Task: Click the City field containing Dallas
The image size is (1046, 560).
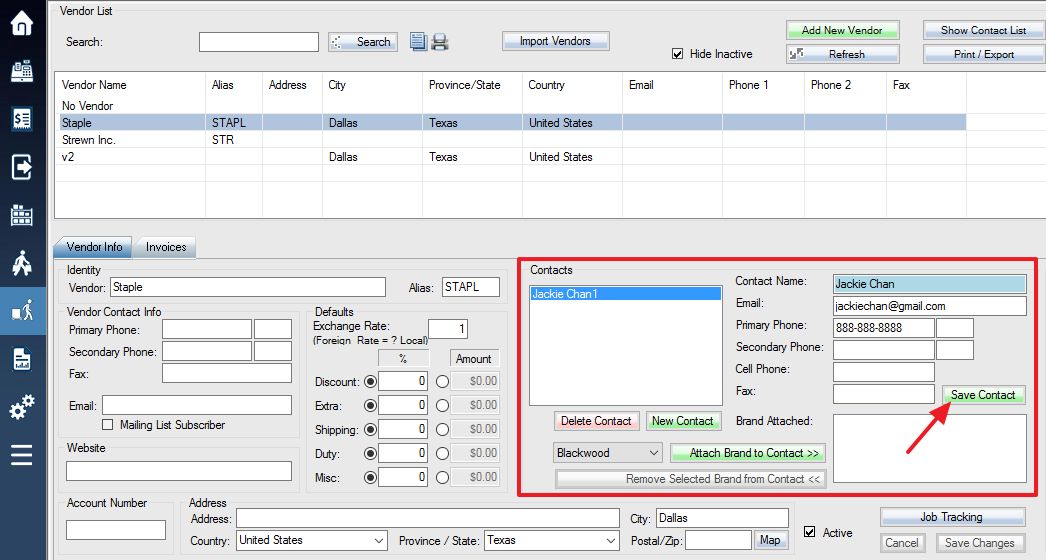Action: [722, 518]
